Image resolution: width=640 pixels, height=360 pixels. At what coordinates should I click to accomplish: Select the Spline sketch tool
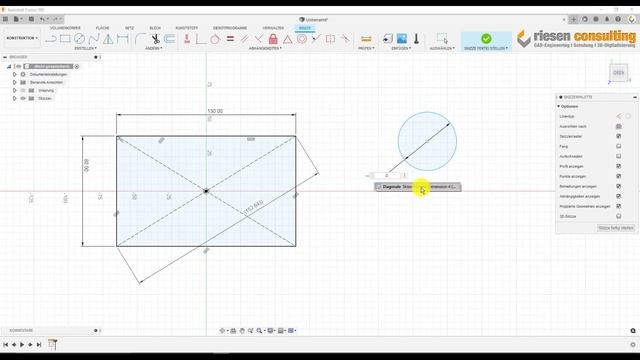click(93, 39)
